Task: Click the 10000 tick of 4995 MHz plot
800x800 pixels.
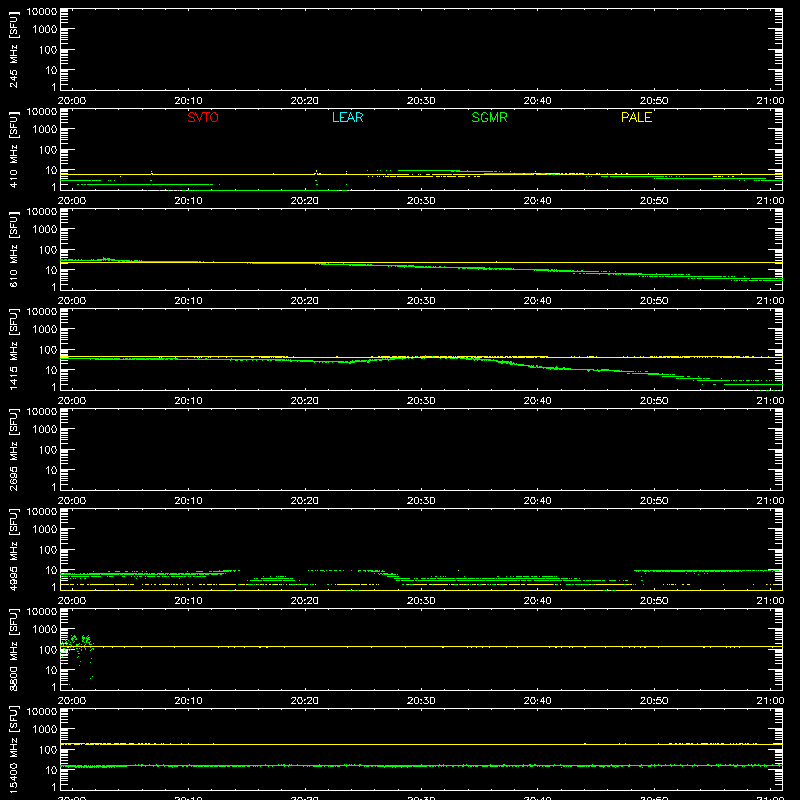Action: (x=42, y=512)
